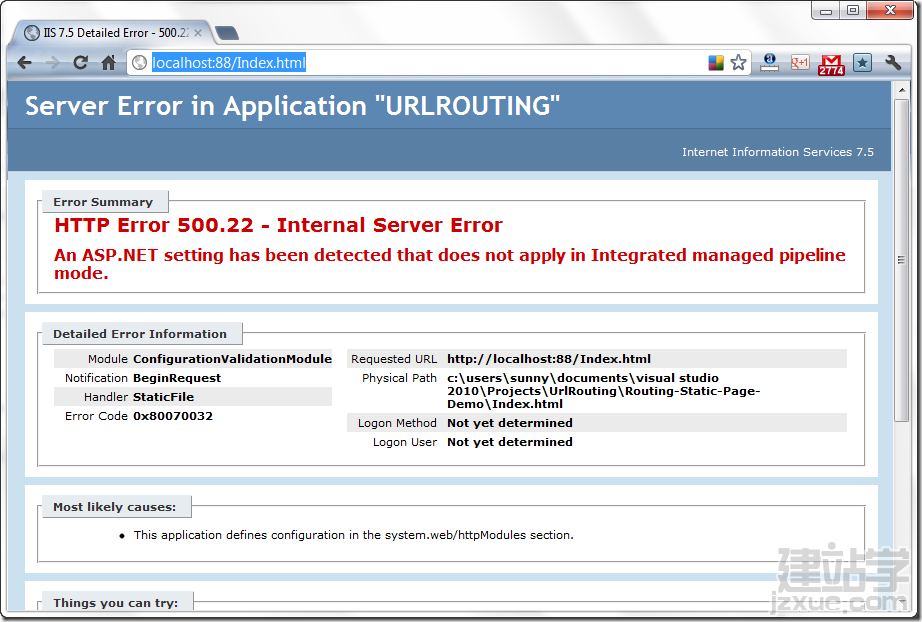Screen dimensions: 922x622
Task: Click the 'Detailed Error Information' label
Action: [140, 334]
